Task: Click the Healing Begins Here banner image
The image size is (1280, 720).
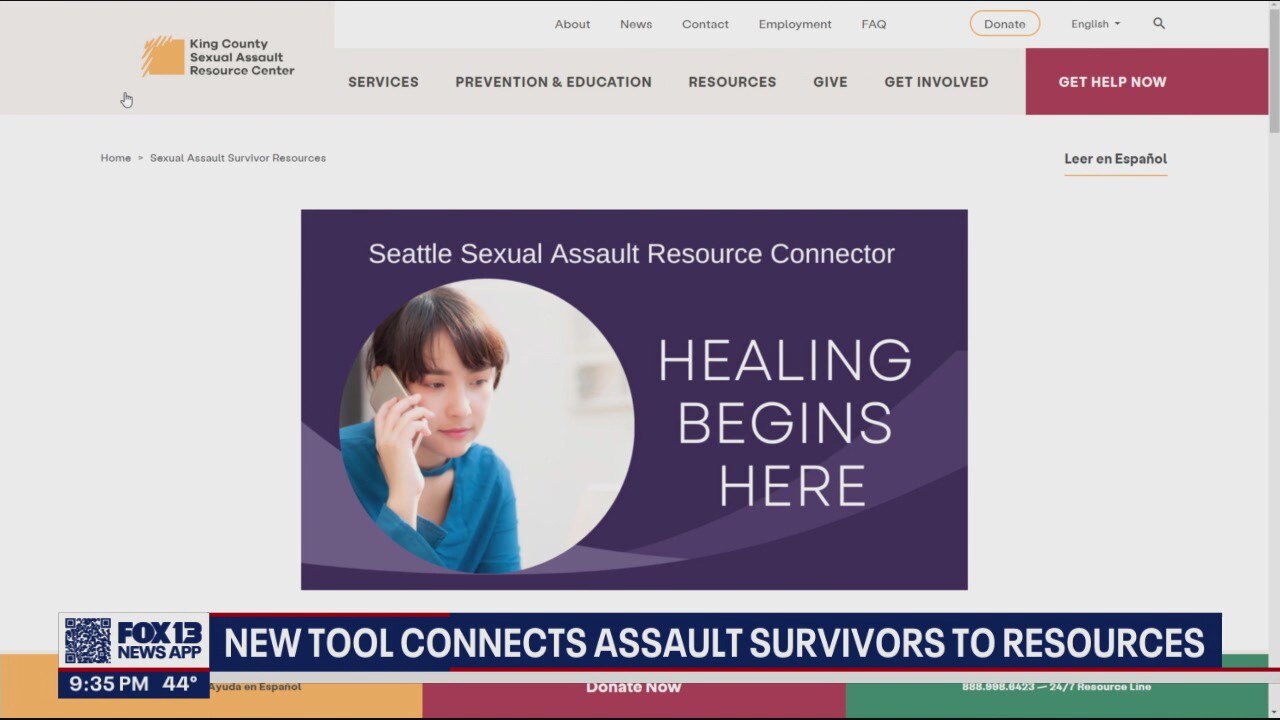Action: (x=634, y=399)
